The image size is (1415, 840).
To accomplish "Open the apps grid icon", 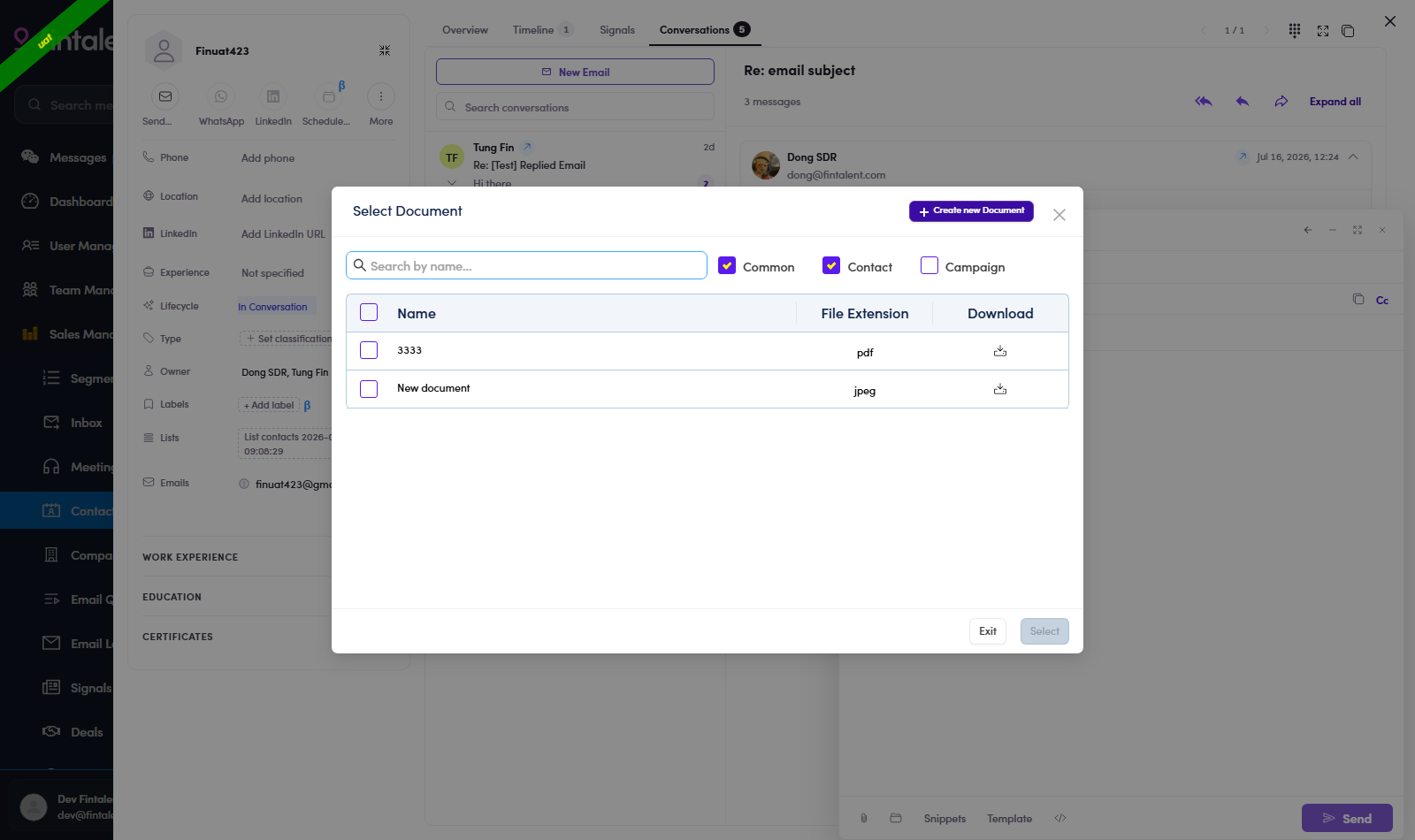I will click(1295, 30).
